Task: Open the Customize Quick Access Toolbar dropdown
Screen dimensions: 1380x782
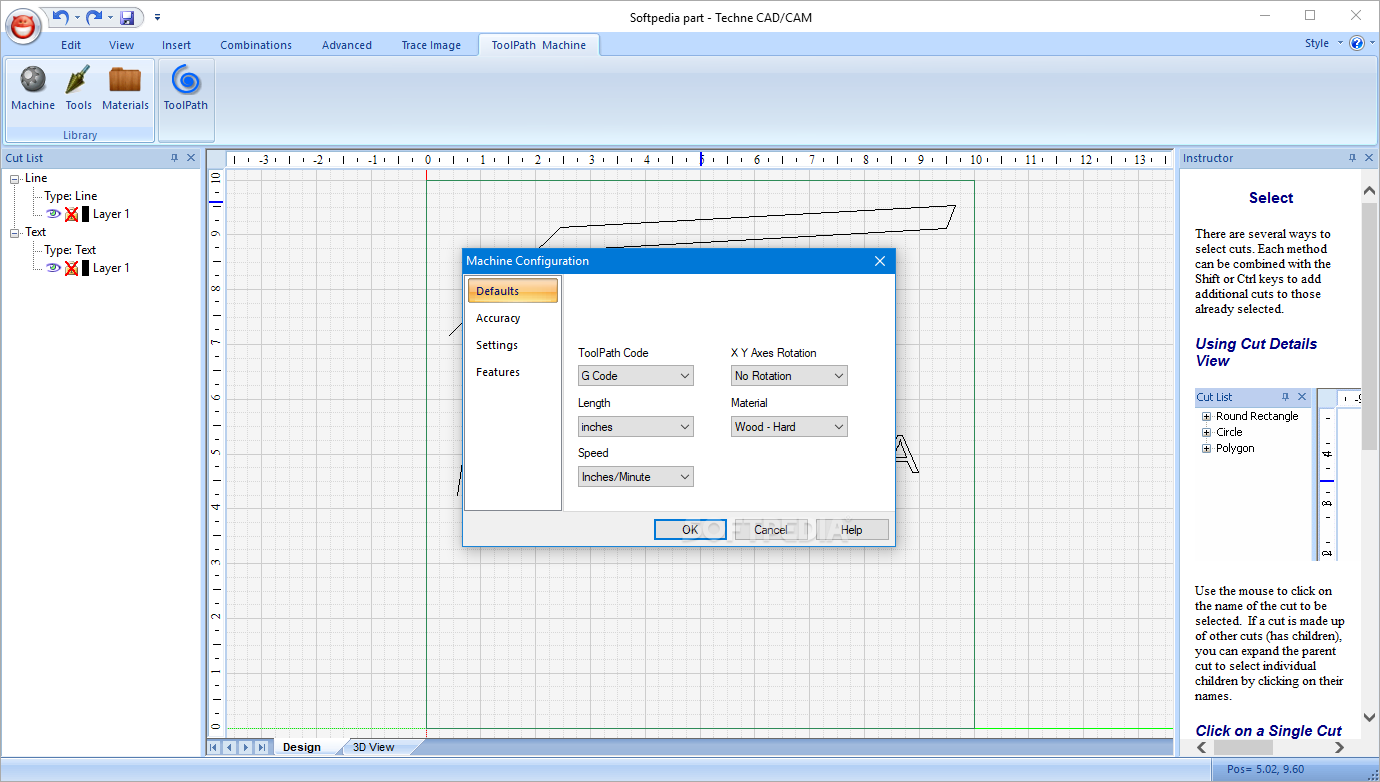Action: 157,18
